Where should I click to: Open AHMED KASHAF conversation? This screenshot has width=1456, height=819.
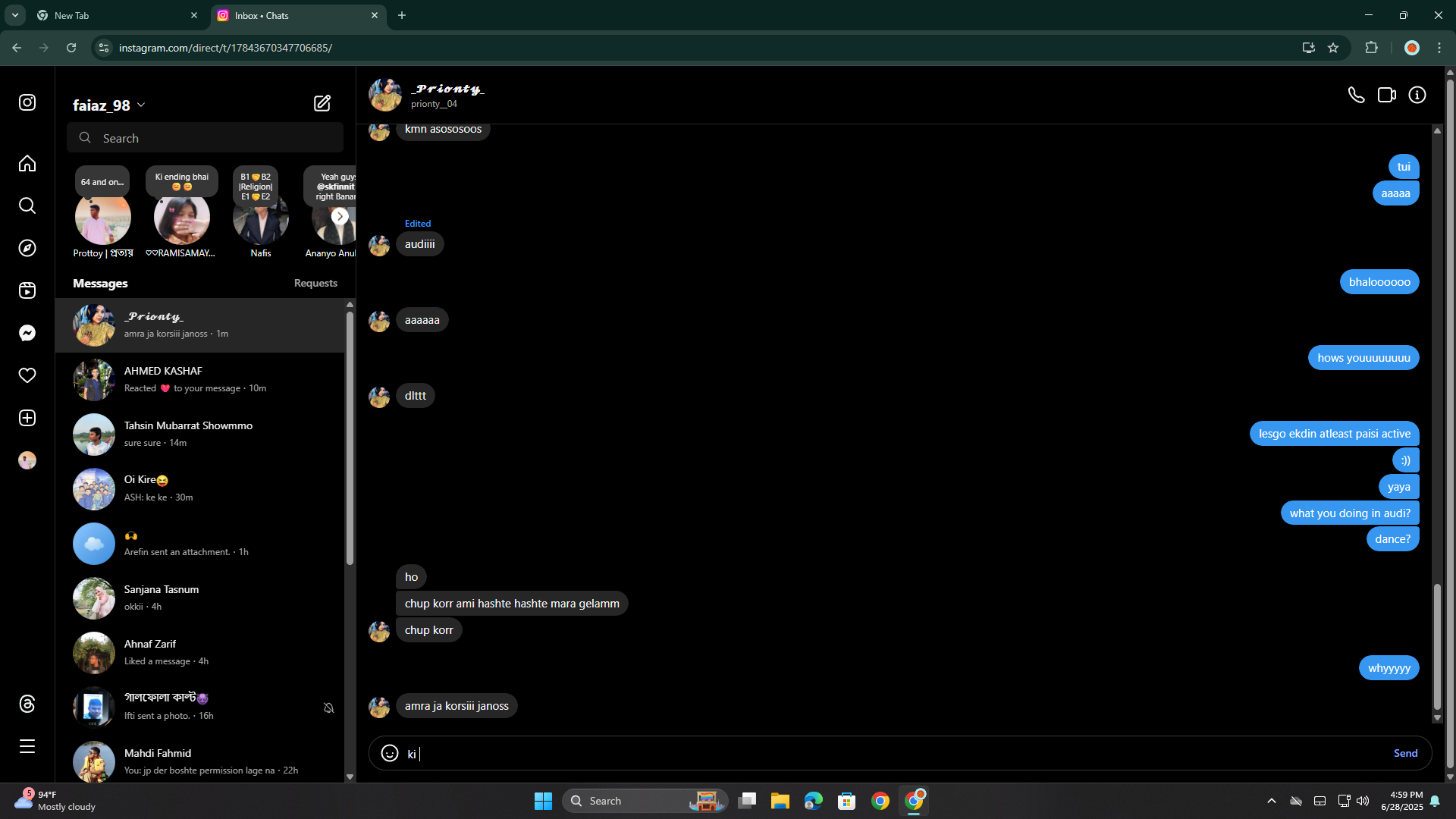point(200,379)
